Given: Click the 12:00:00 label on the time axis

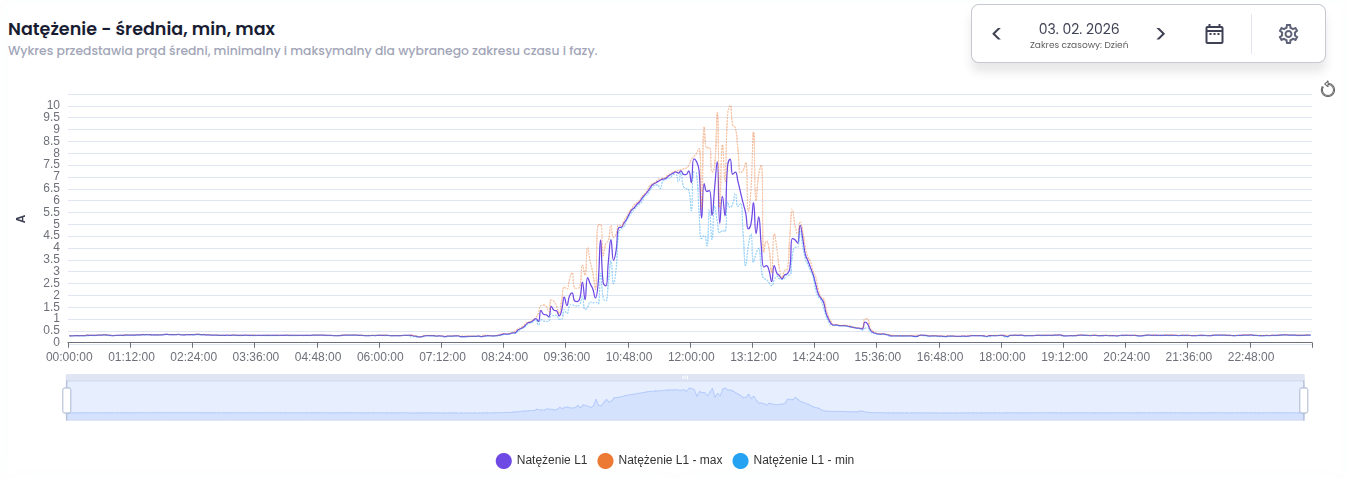Looking at the screenshot, I should pos(691,356).
